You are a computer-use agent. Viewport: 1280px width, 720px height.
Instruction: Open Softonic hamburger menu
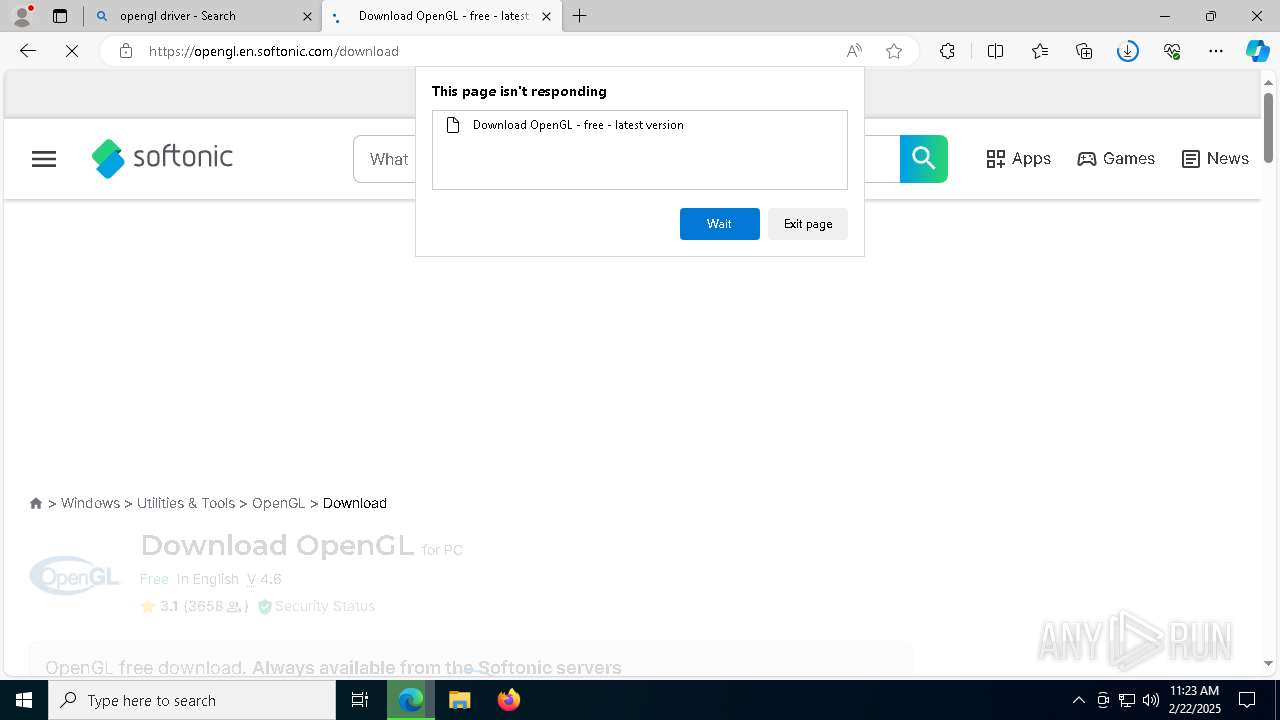(x=44, y=159)
